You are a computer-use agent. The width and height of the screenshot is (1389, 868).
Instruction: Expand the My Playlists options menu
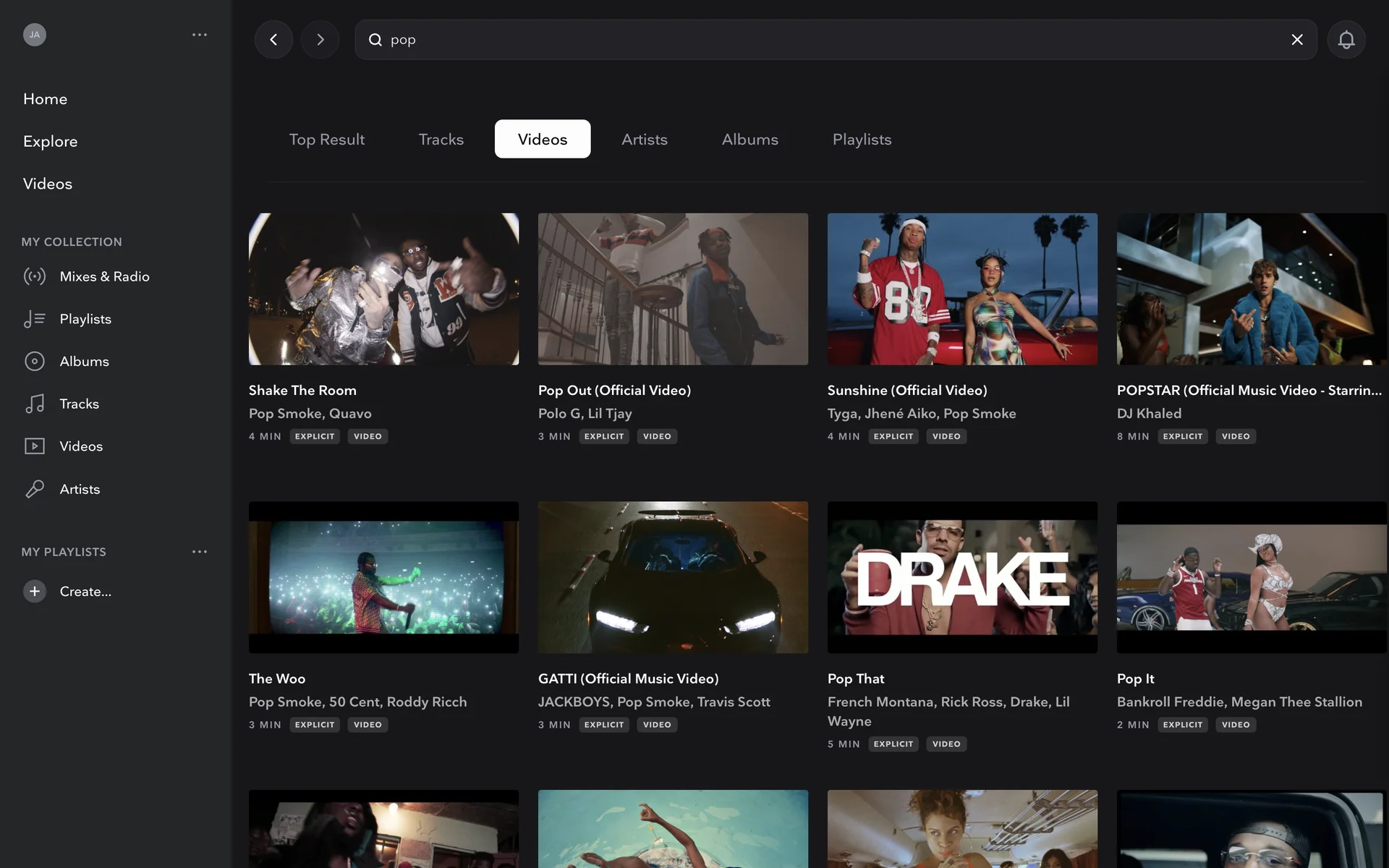tap(200, 552)
